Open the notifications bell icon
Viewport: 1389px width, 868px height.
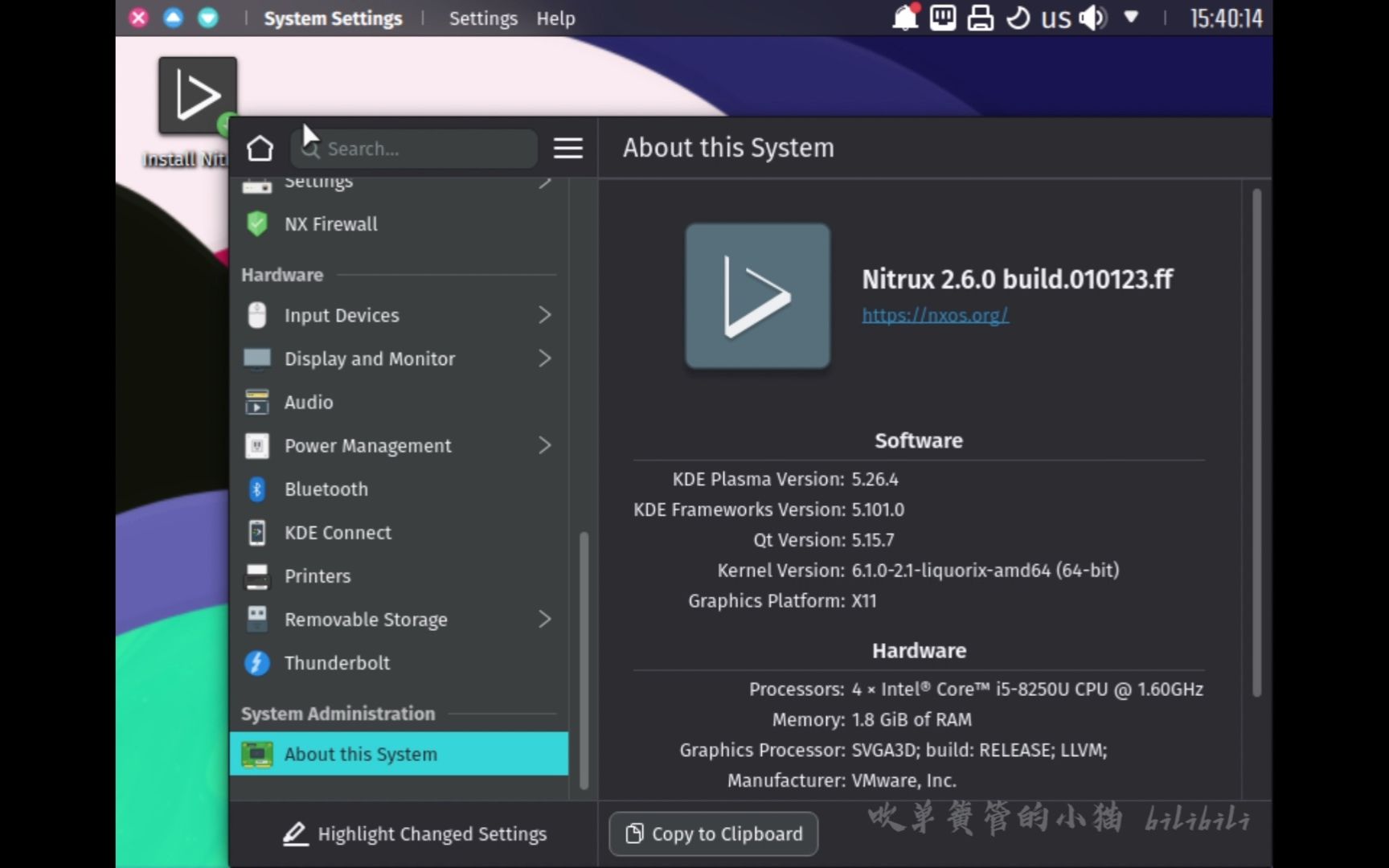(x=905, y=18)
